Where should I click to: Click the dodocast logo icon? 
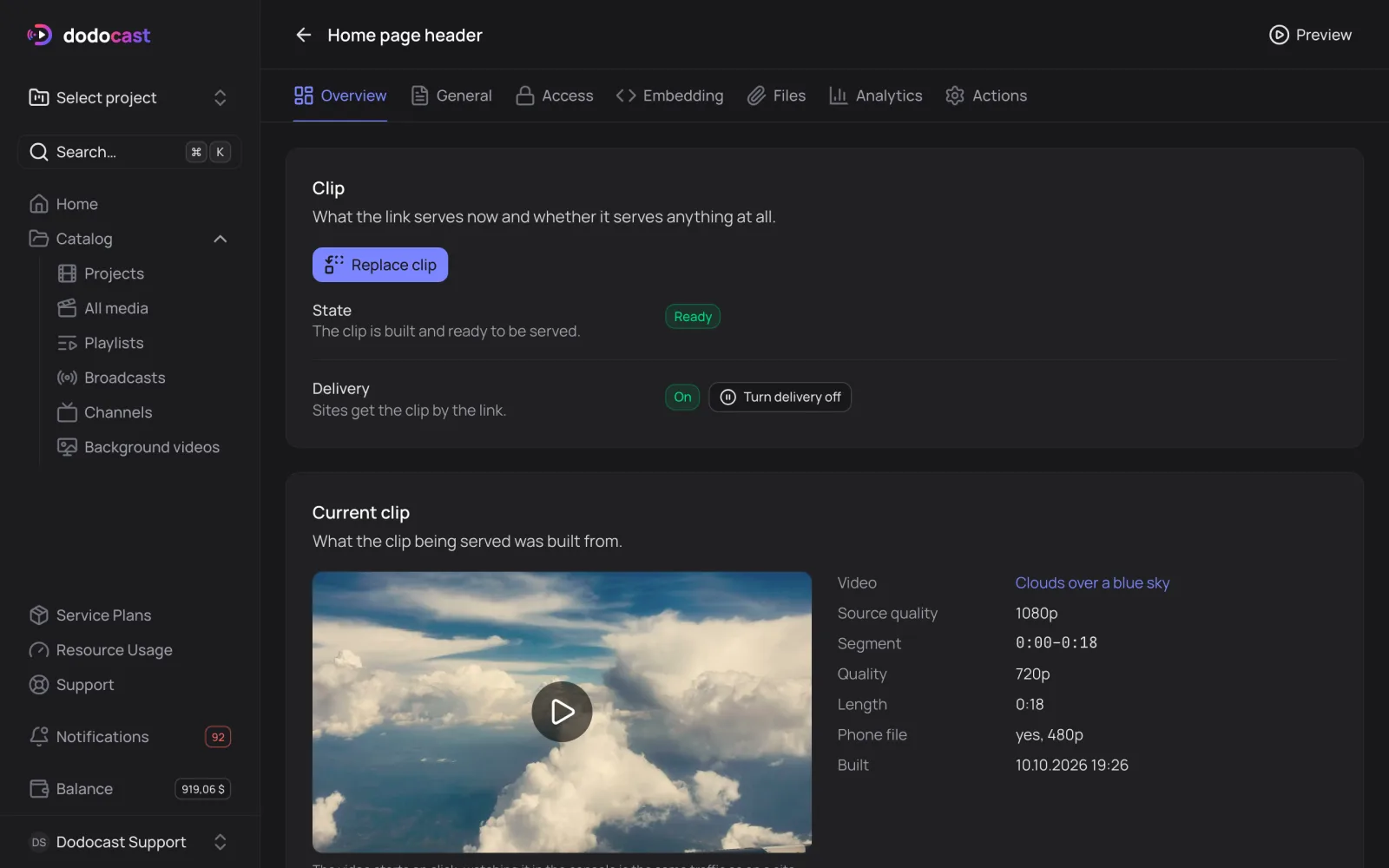[39, 35]
